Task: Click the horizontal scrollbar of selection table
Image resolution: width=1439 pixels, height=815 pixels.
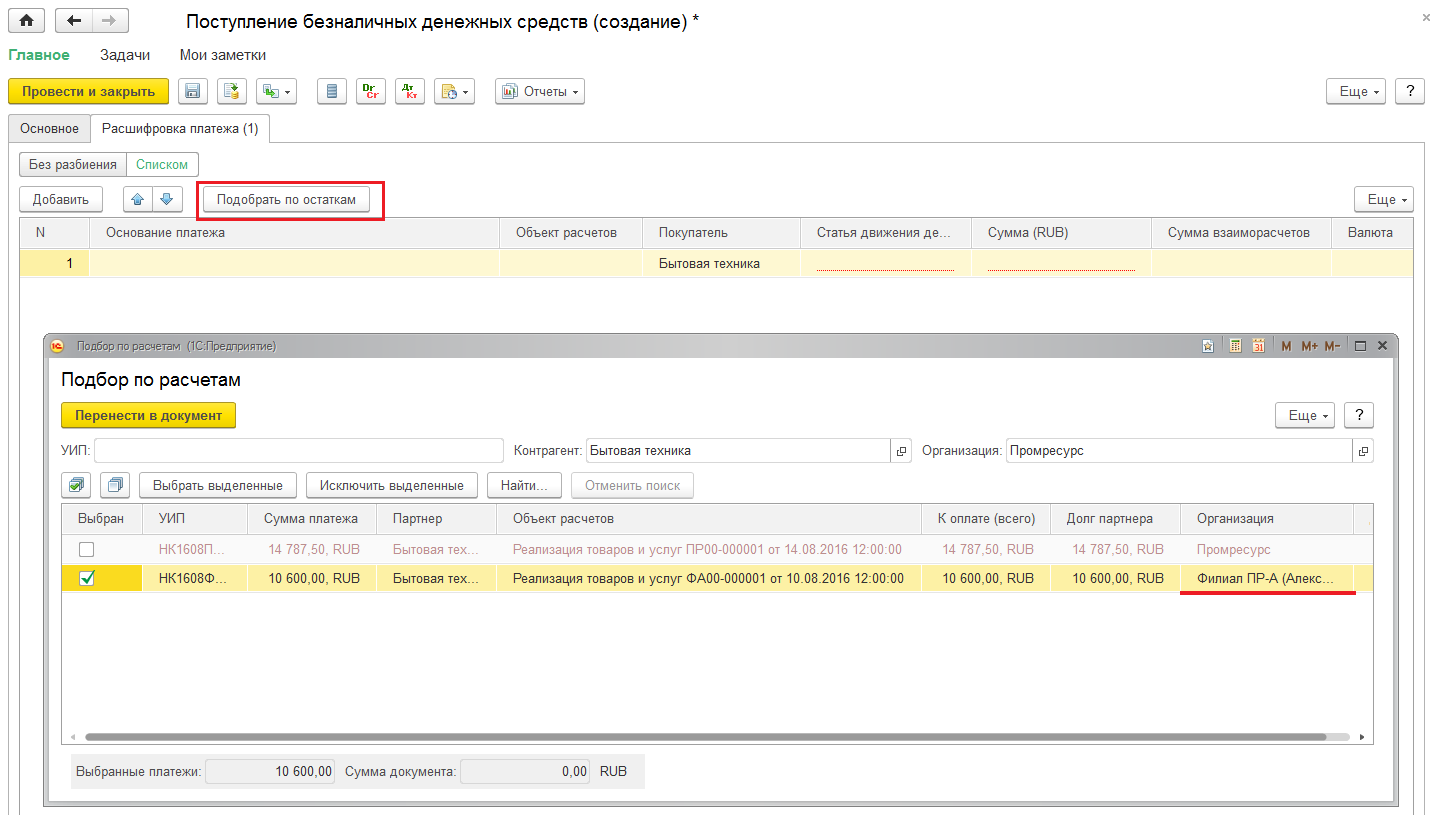Action: pyautogui.click(x=706, y=737)
